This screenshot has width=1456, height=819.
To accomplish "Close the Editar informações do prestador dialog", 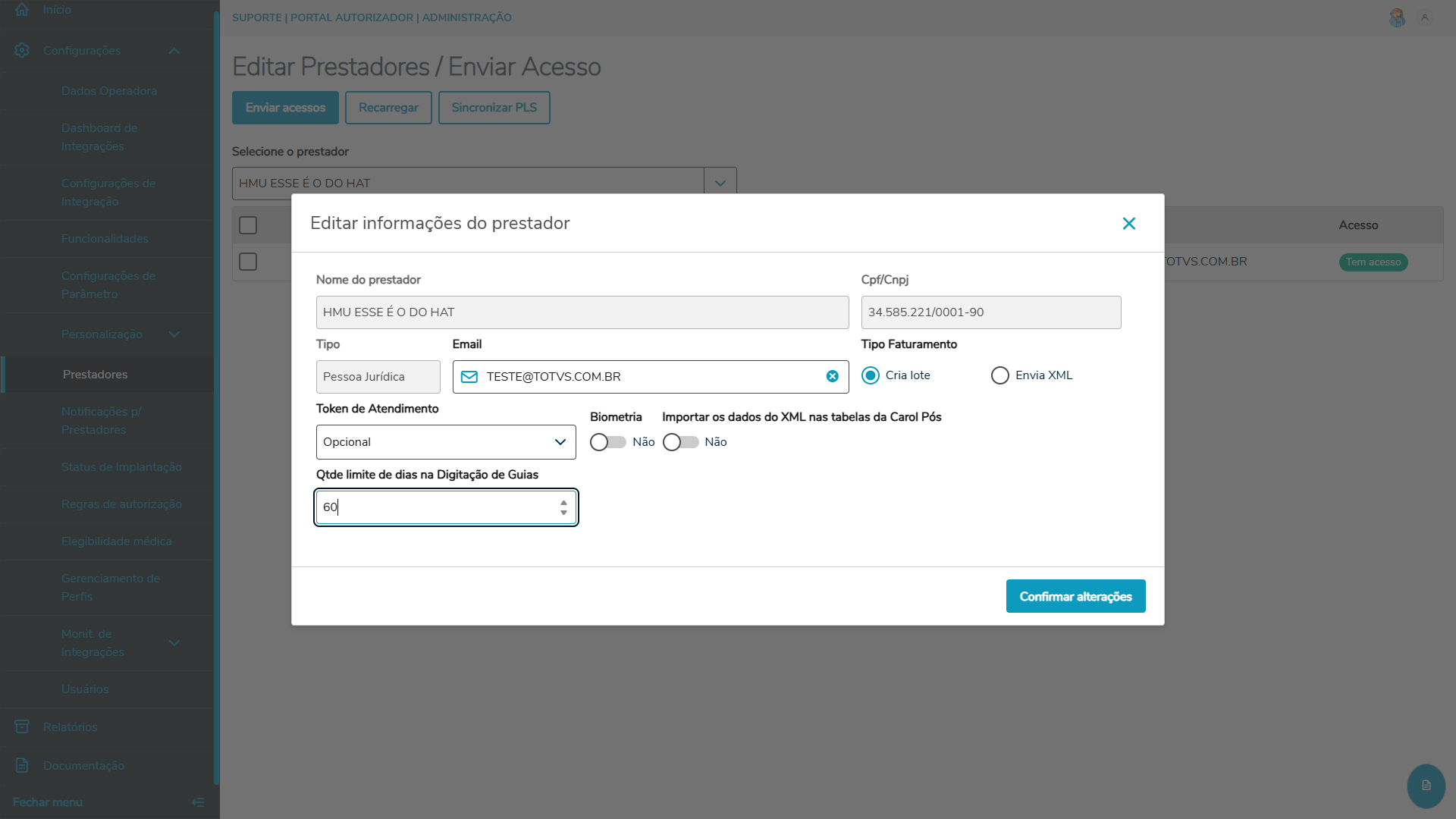I will pos(1128,223).
